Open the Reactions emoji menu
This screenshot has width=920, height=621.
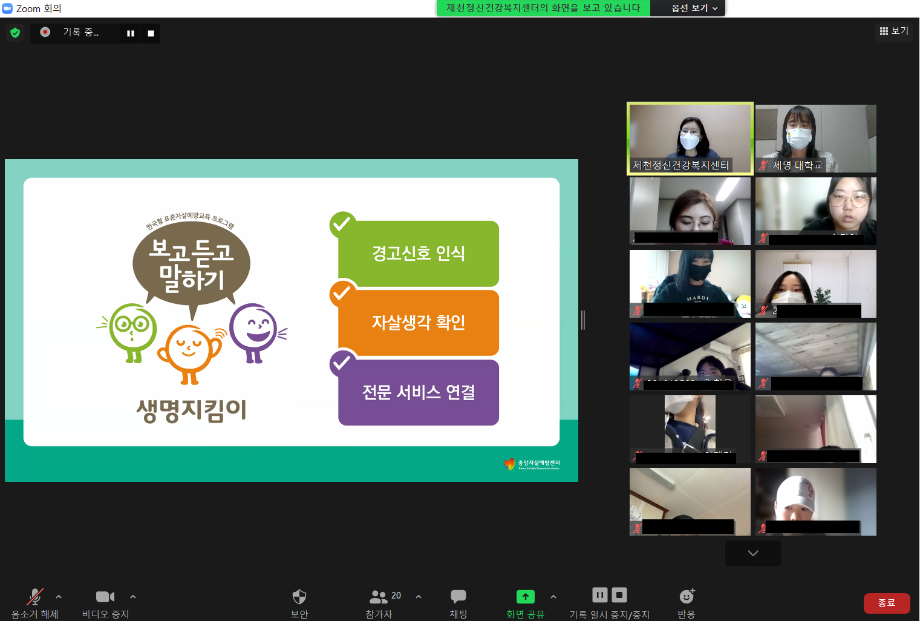click(x=686, y=597)
